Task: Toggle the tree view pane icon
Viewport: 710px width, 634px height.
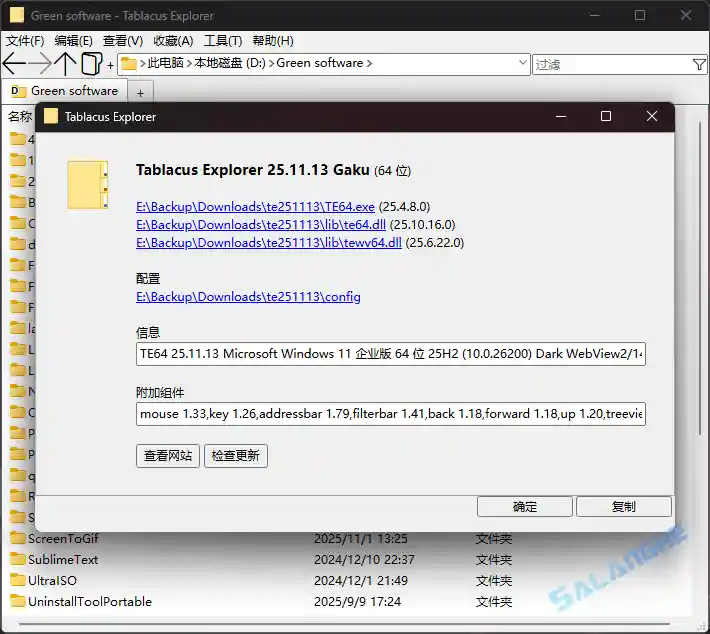Action: tap(92, 63)
